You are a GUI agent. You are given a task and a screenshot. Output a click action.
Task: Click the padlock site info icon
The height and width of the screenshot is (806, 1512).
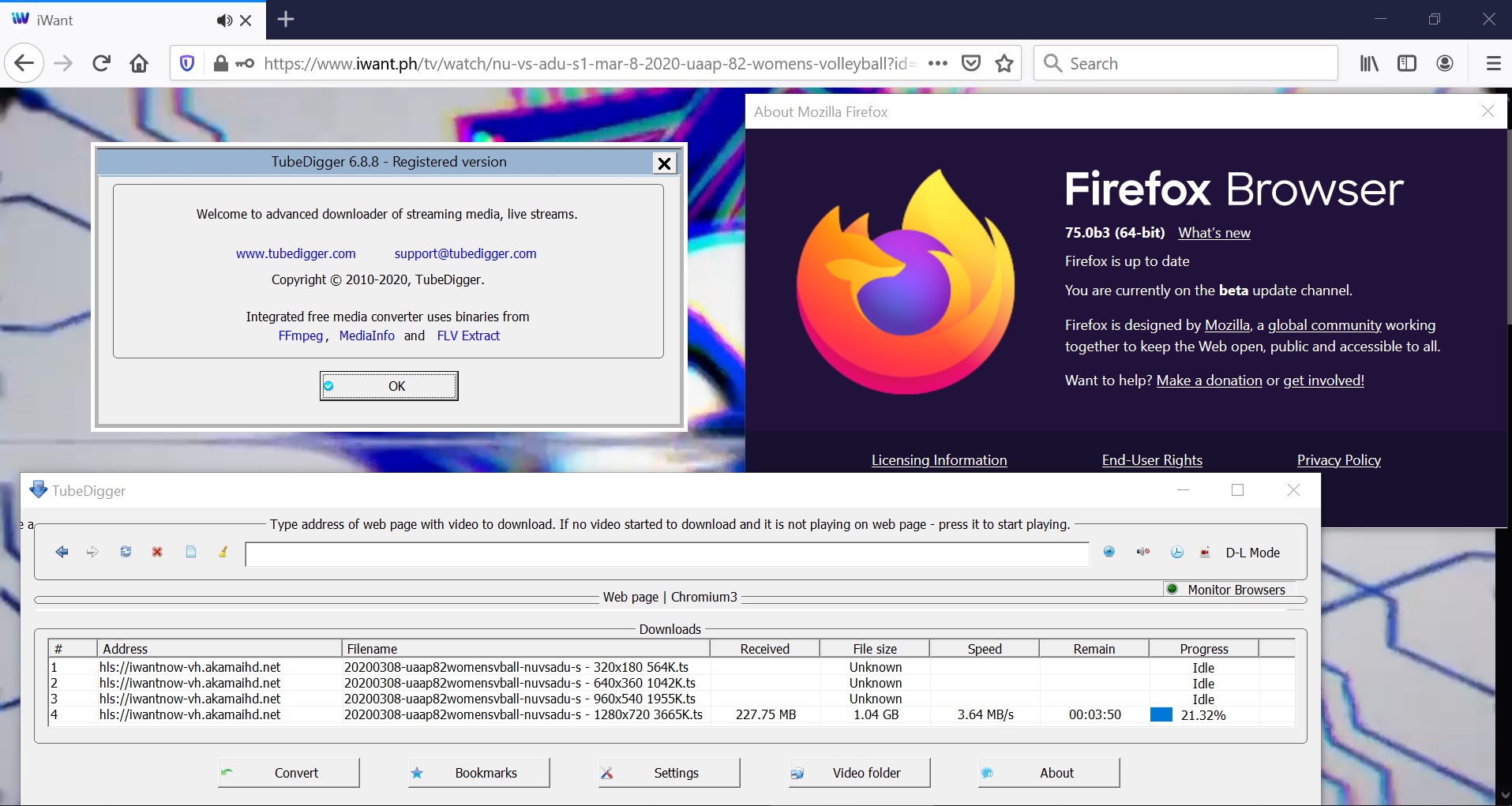[x=221, y=63]
